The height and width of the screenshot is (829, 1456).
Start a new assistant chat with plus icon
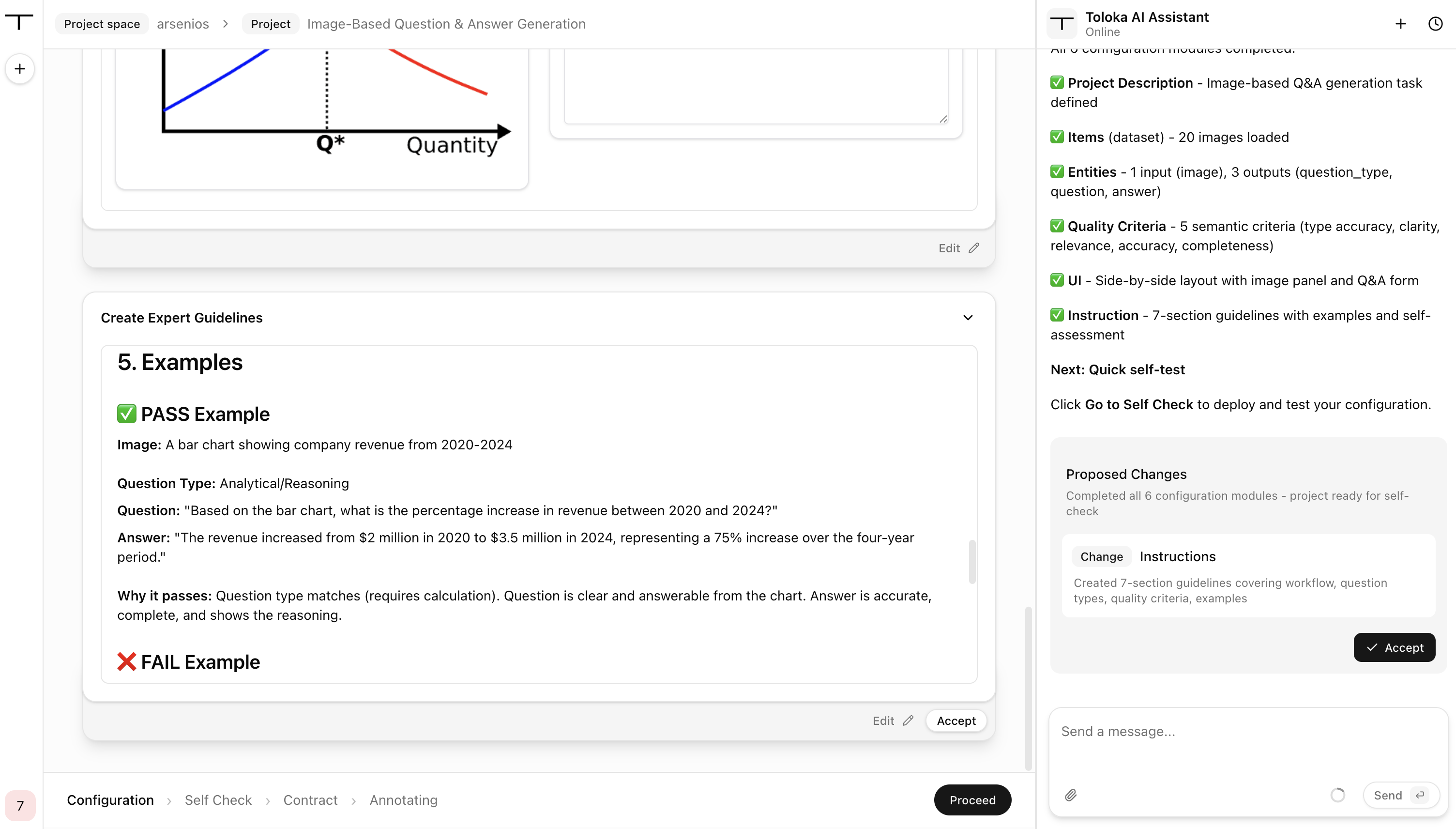pyautogui.click(x=1401, y=24)
